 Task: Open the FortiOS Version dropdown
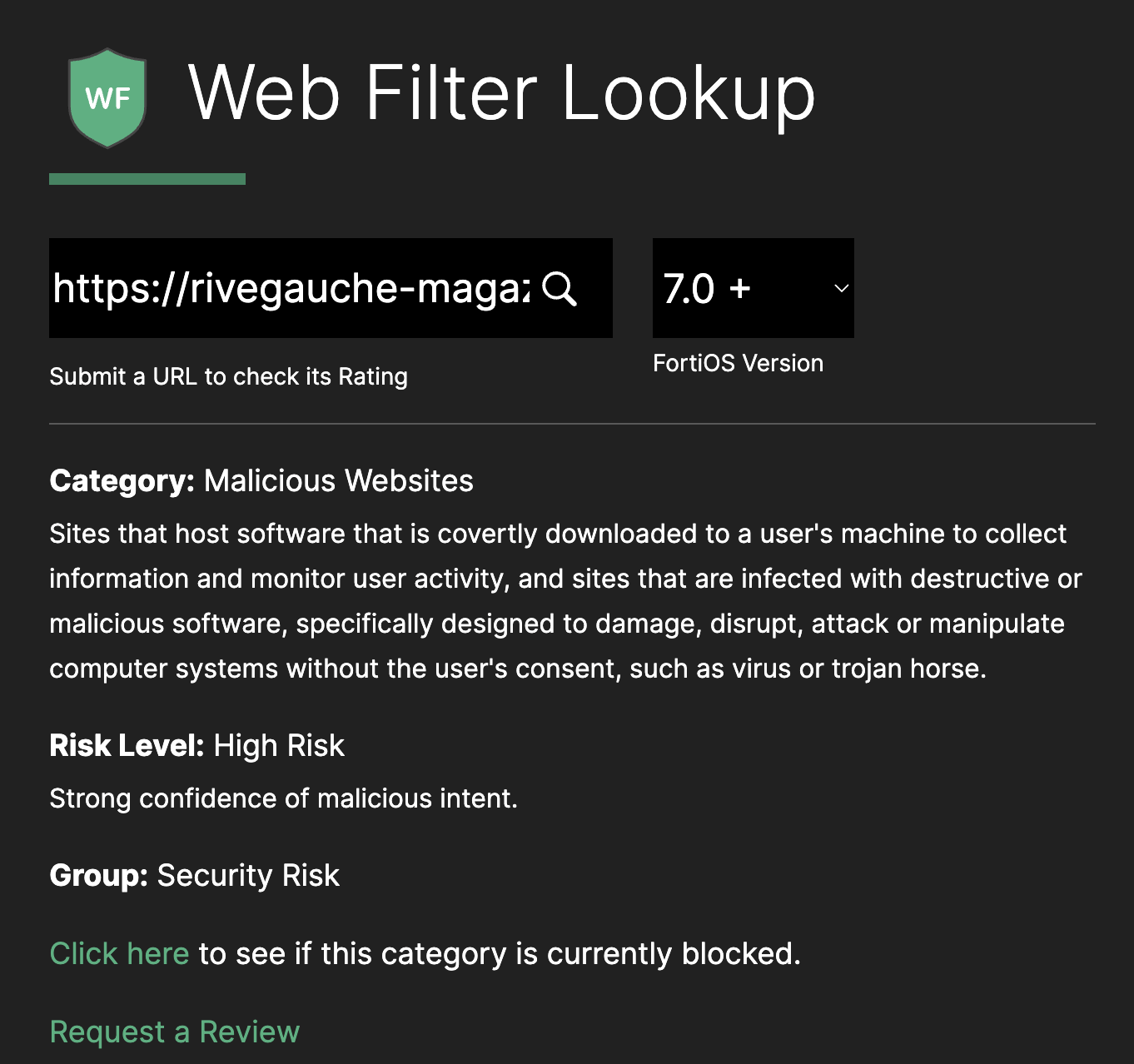753,288
